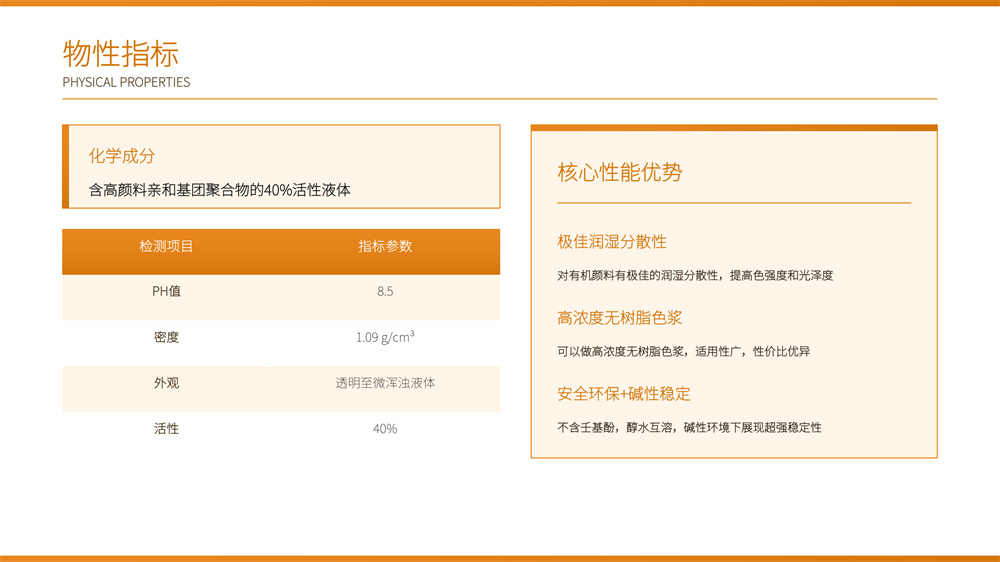
Task: Click the 40% value in the table
Action: 385,429
